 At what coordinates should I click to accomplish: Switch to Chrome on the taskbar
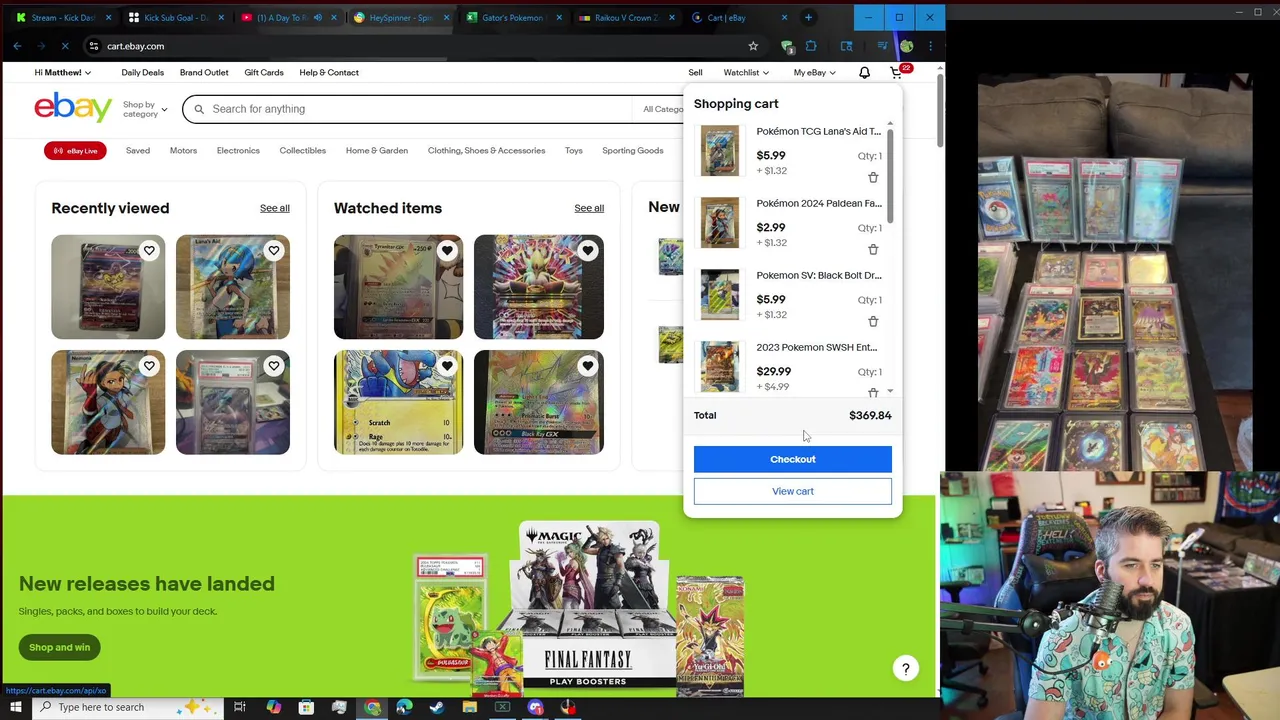point(372,707)
